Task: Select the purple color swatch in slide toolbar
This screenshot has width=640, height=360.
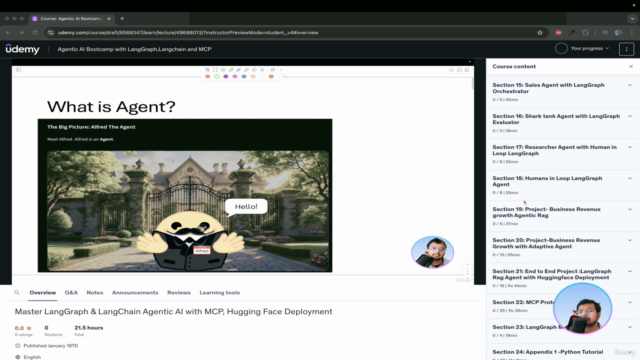Action: coord(226,76)
